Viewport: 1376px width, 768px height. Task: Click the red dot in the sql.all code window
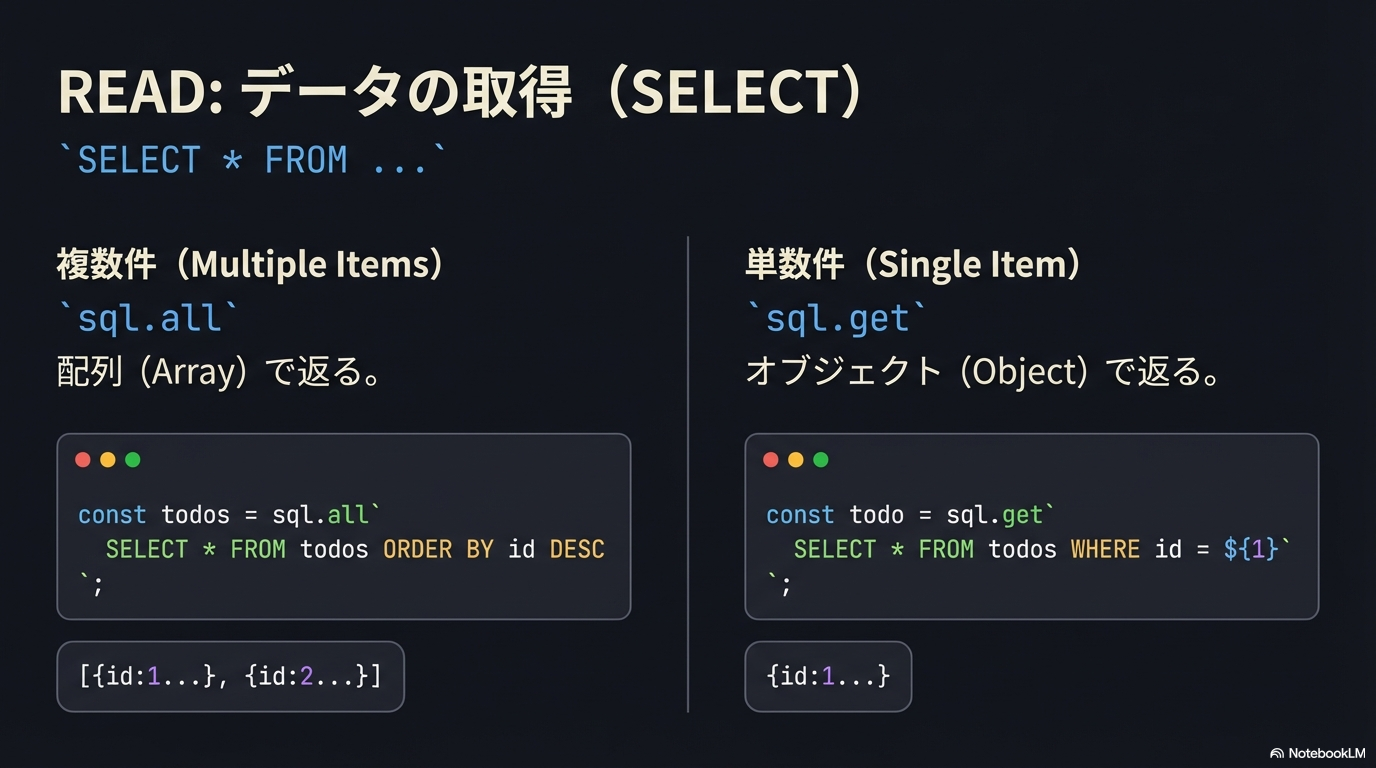pos(83,460)
